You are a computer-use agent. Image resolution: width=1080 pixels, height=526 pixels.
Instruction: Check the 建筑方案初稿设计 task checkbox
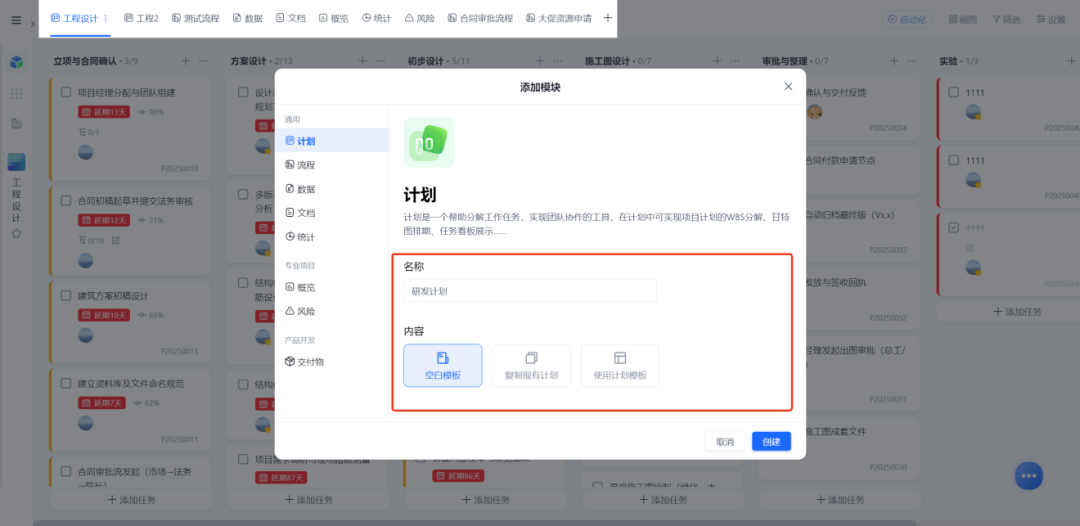click(66, 296)
